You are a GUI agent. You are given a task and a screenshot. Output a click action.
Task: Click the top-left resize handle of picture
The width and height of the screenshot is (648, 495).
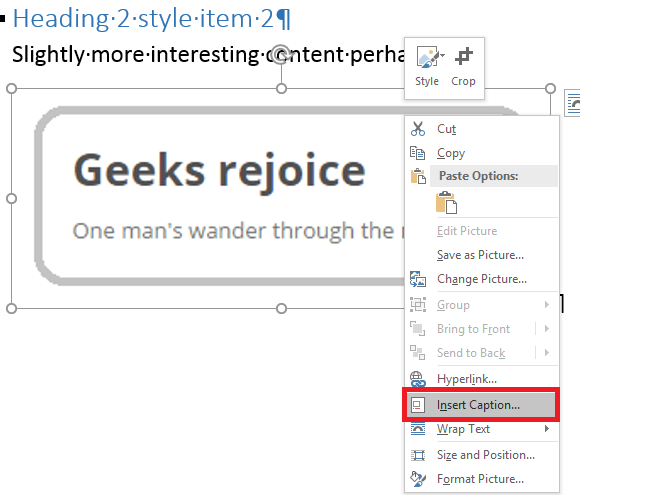[x=12, y=89]
